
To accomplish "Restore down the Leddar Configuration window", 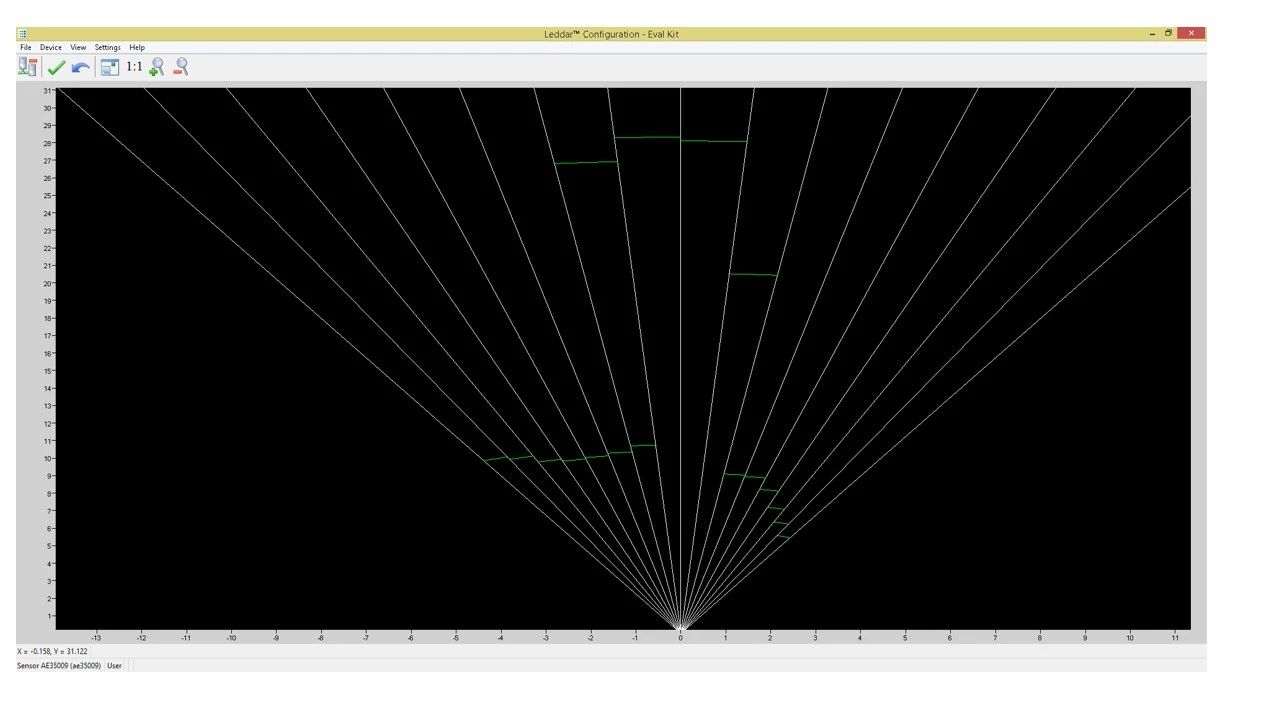I will coord(1168,34).
